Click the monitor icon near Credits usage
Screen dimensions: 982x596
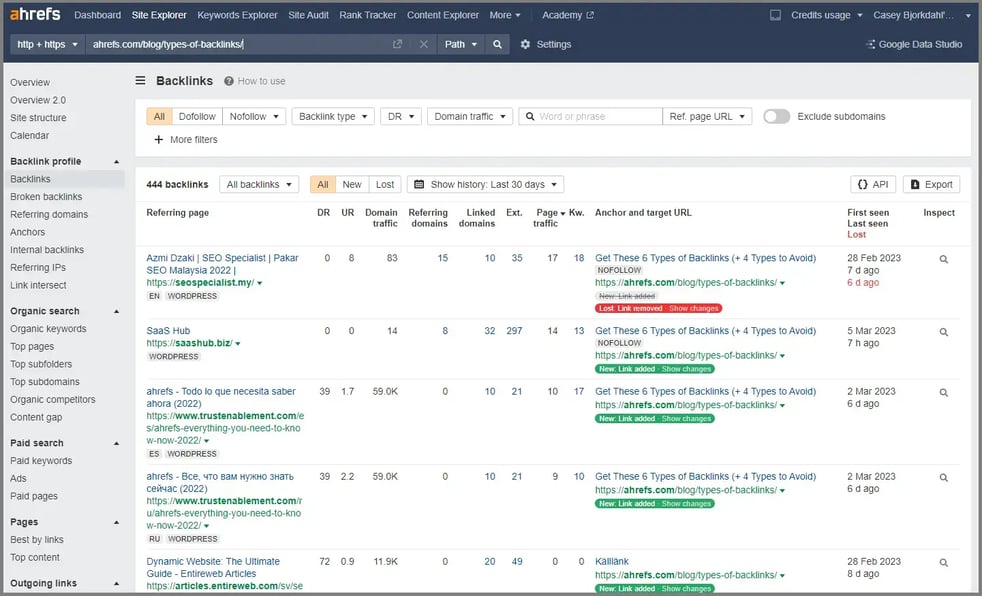[775, 15]
